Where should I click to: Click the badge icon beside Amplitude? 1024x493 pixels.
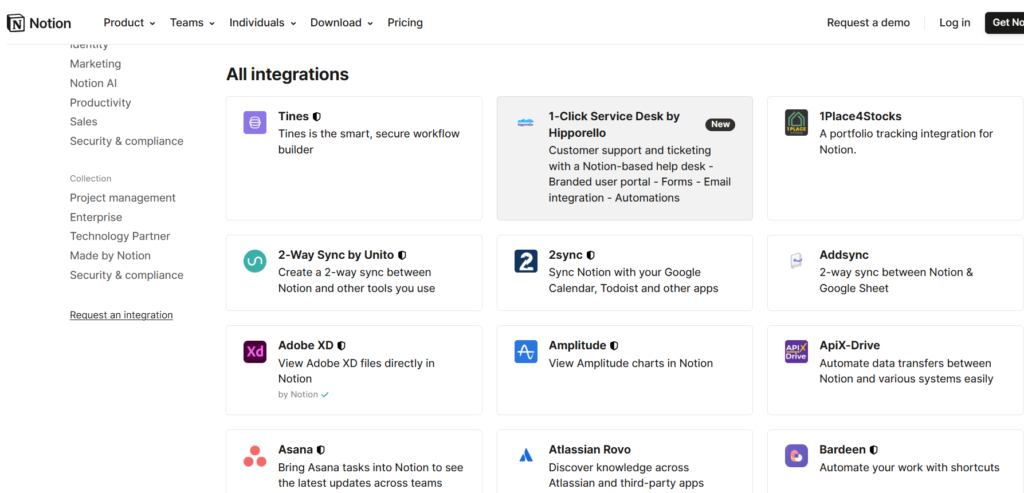tap(614, 345)
